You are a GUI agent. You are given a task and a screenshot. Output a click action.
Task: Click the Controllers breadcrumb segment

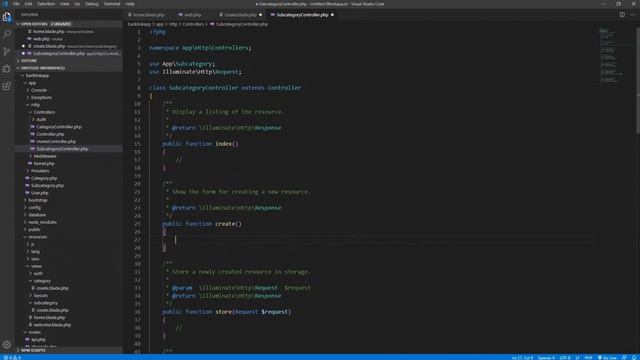pyautogui.click(x=193, y=24)
